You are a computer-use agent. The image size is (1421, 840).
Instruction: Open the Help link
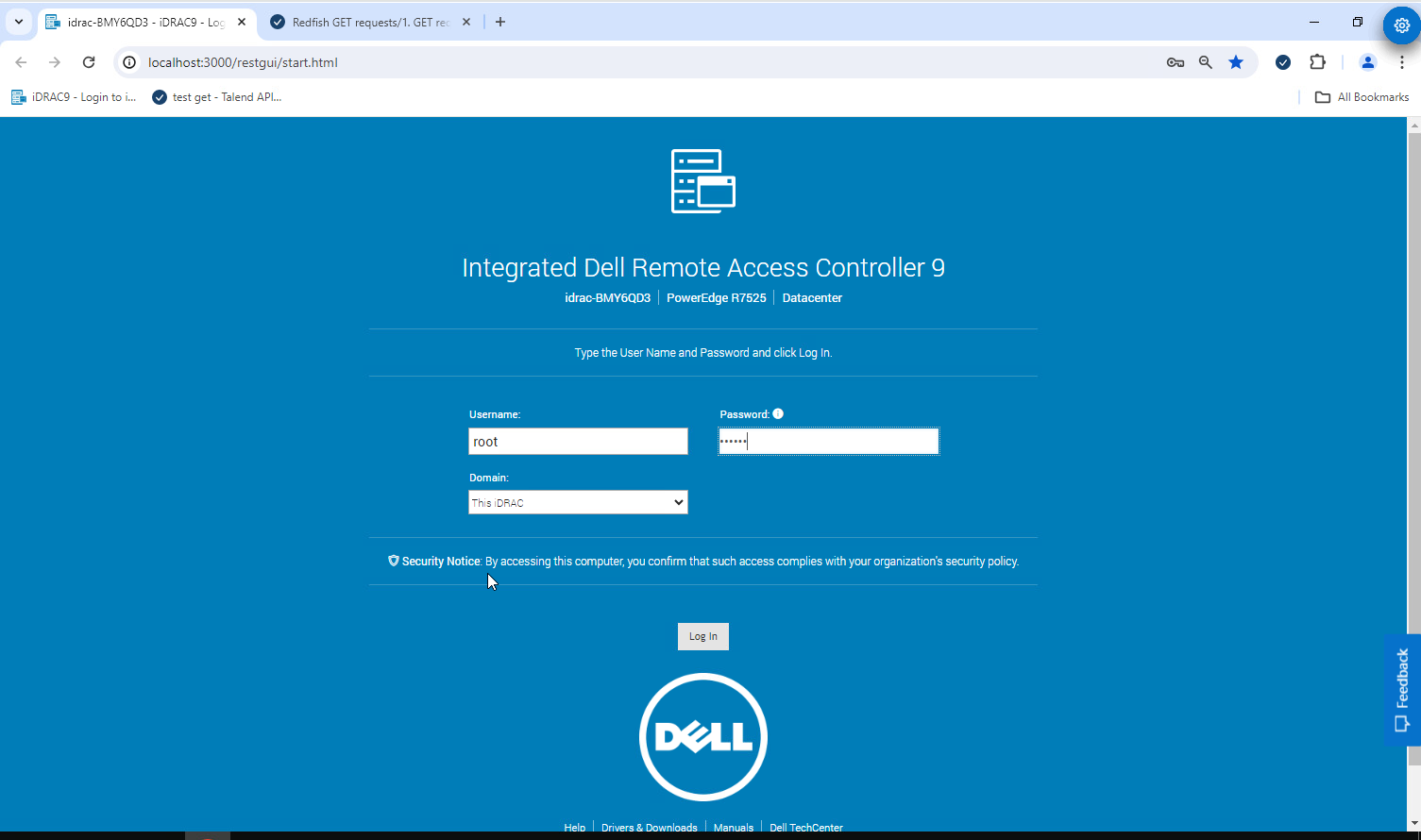pos(575,828)
